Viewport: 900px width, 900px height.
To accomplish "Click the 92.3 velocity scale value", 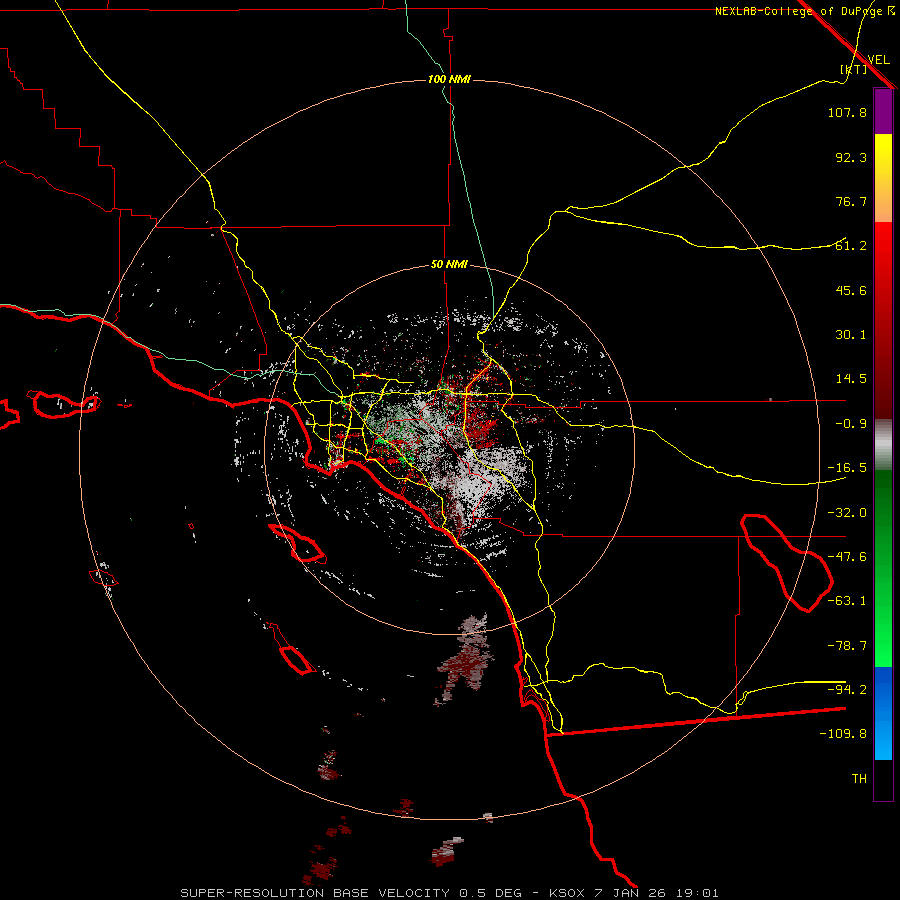I will pos(851,157).
